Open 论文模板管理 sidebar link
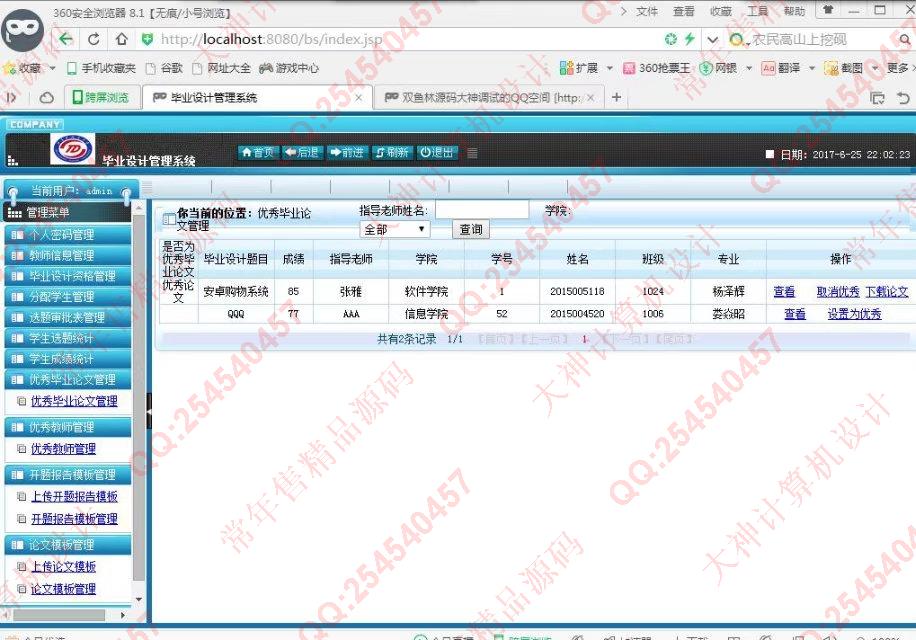Screen dimensions: 916x640 (63, 589)
